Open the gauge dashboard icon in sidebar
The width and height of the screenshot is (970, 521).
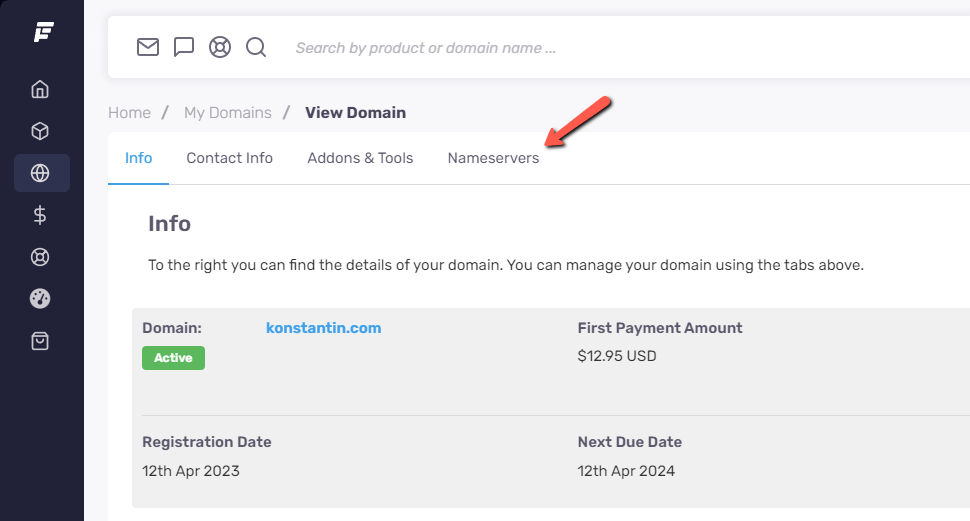(40, 299)
